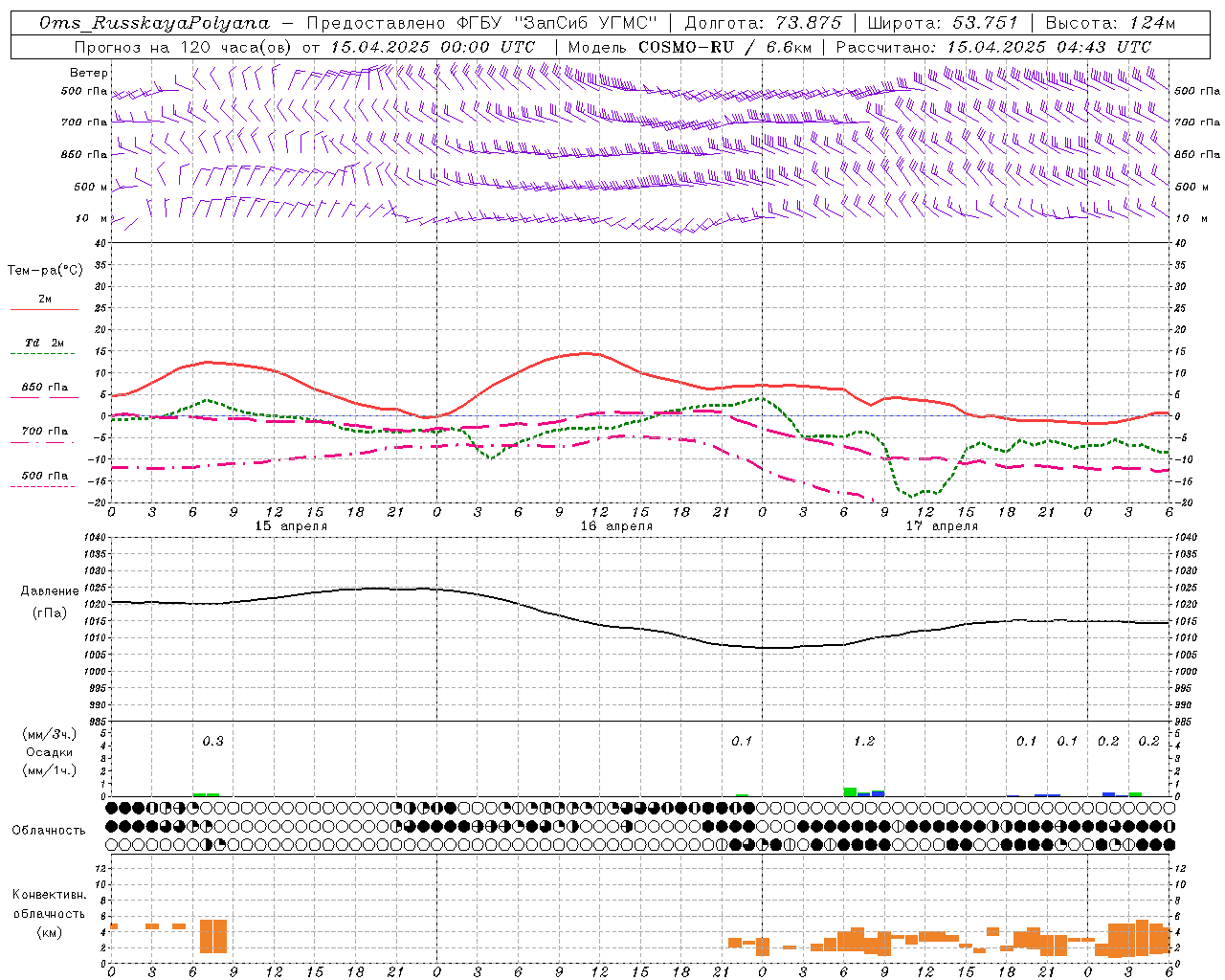The width and height of the screenshot is (1225, 980).
Task: Click the 'Прогноз на 120 часа(ов)' forecast text
Action: [184, 47]
